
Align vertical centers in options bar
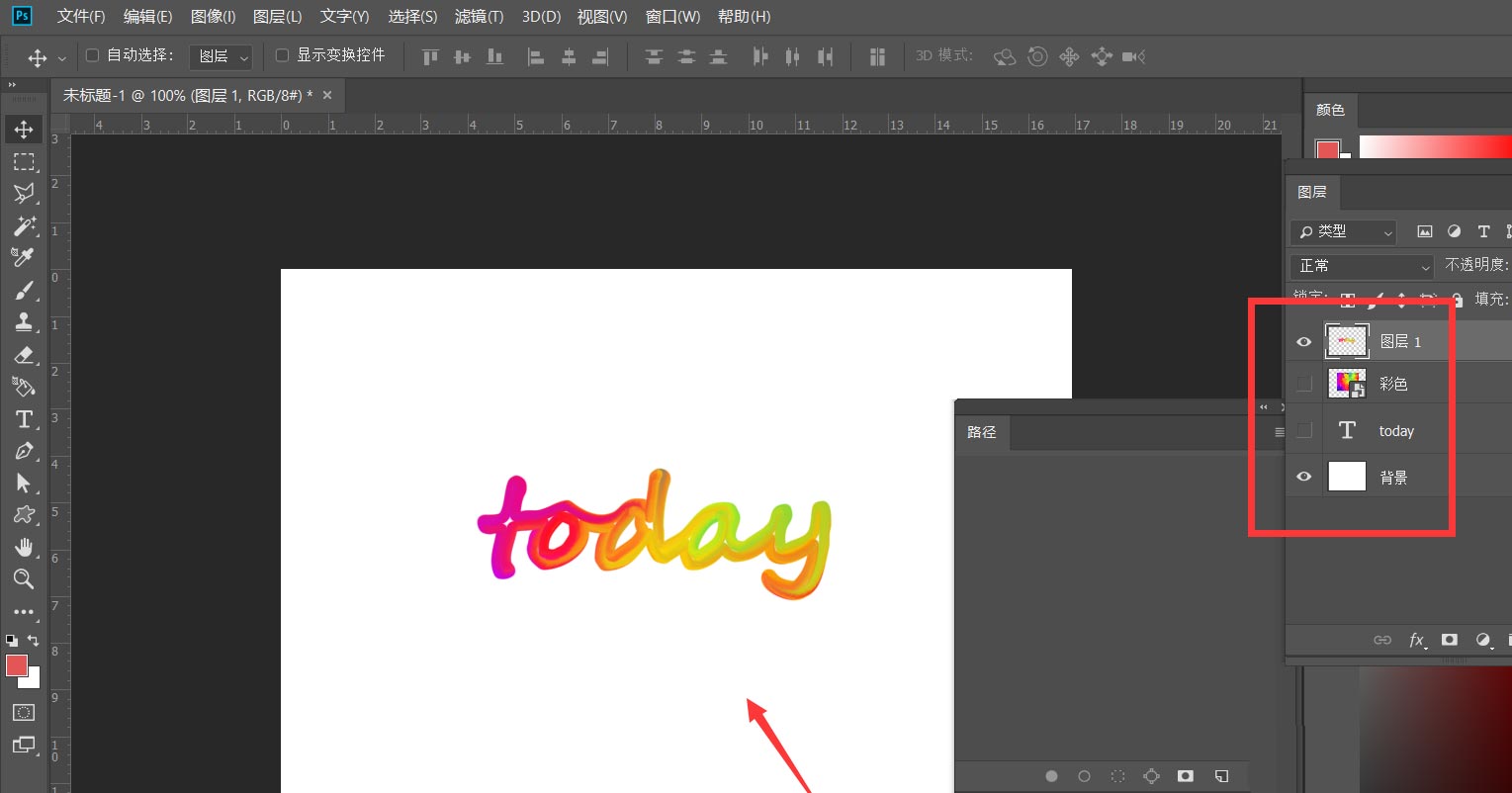(x=462, y=56)
